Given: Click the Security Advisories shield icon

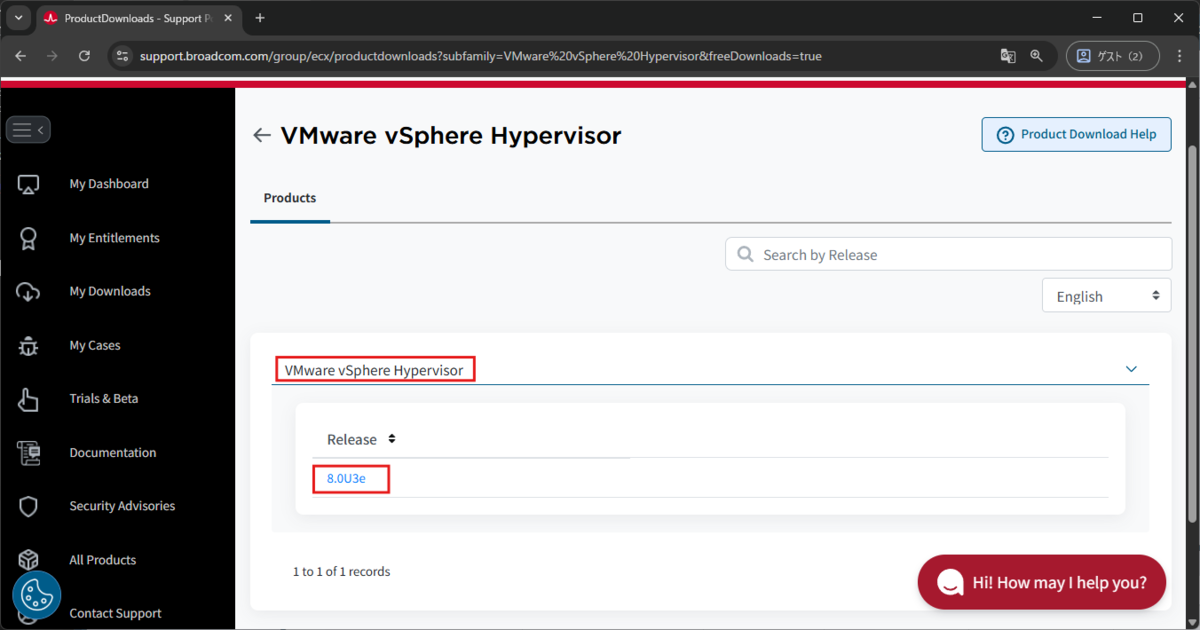Looking at the screenshot, I should pyautogui.click(x=28, y=507).
